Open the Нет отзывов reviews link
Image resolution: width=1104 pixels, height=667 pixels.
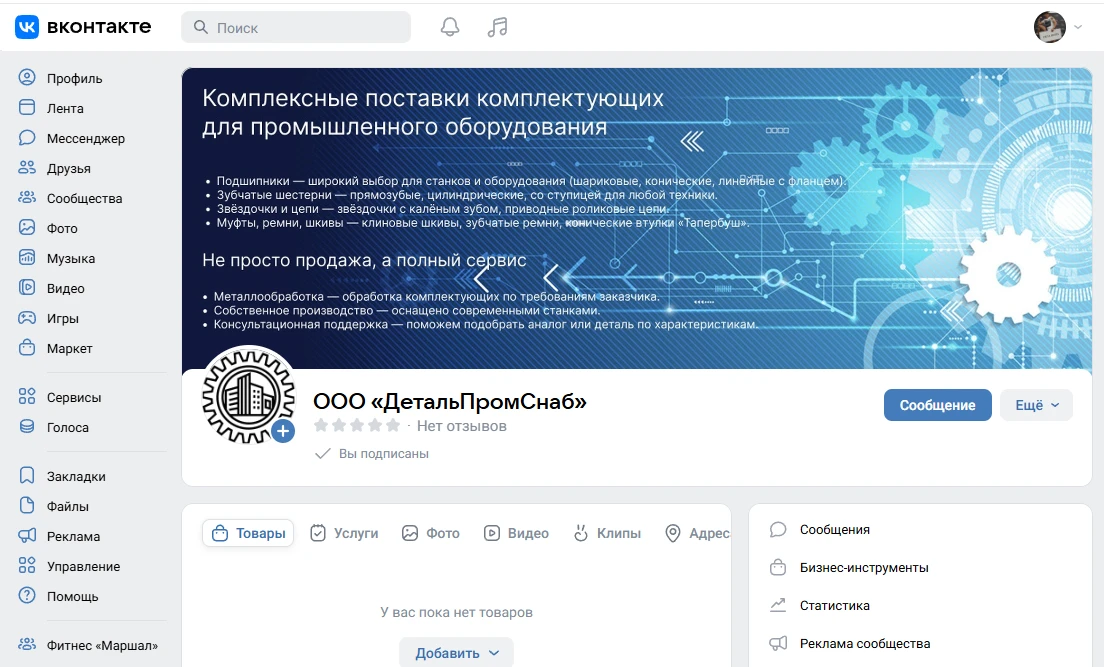tap(461, 426)
